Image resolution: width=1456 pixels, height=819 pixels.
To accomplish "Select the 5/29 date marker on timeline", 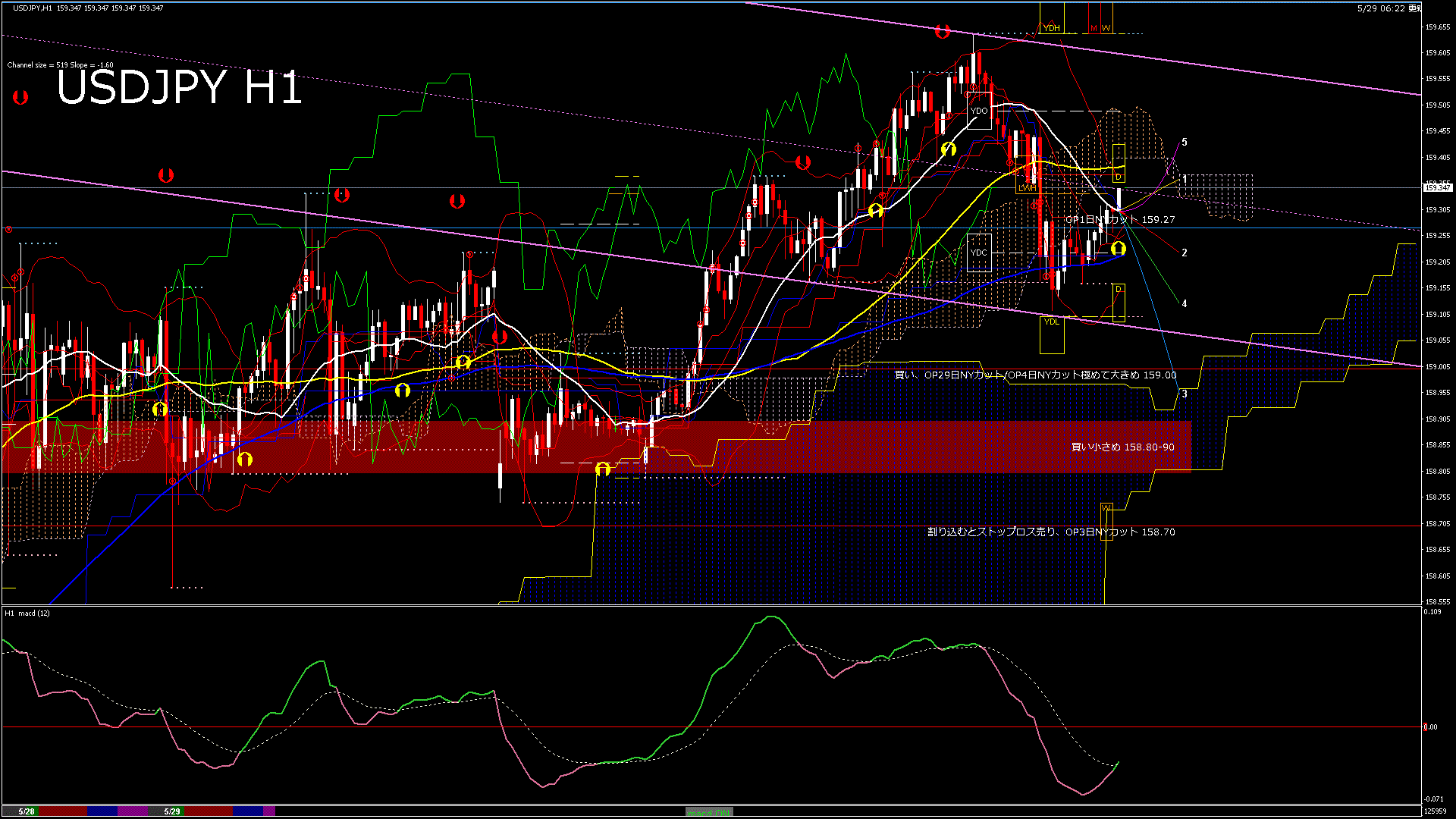I will pos(172,811).
